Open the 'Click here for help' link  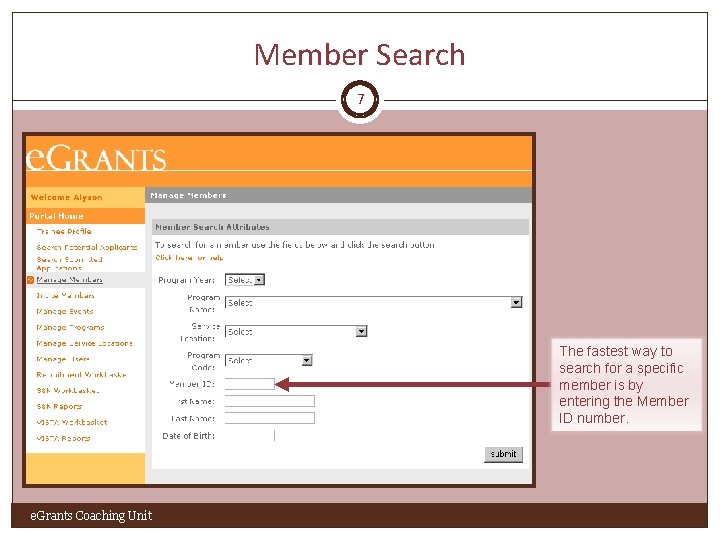189,258
